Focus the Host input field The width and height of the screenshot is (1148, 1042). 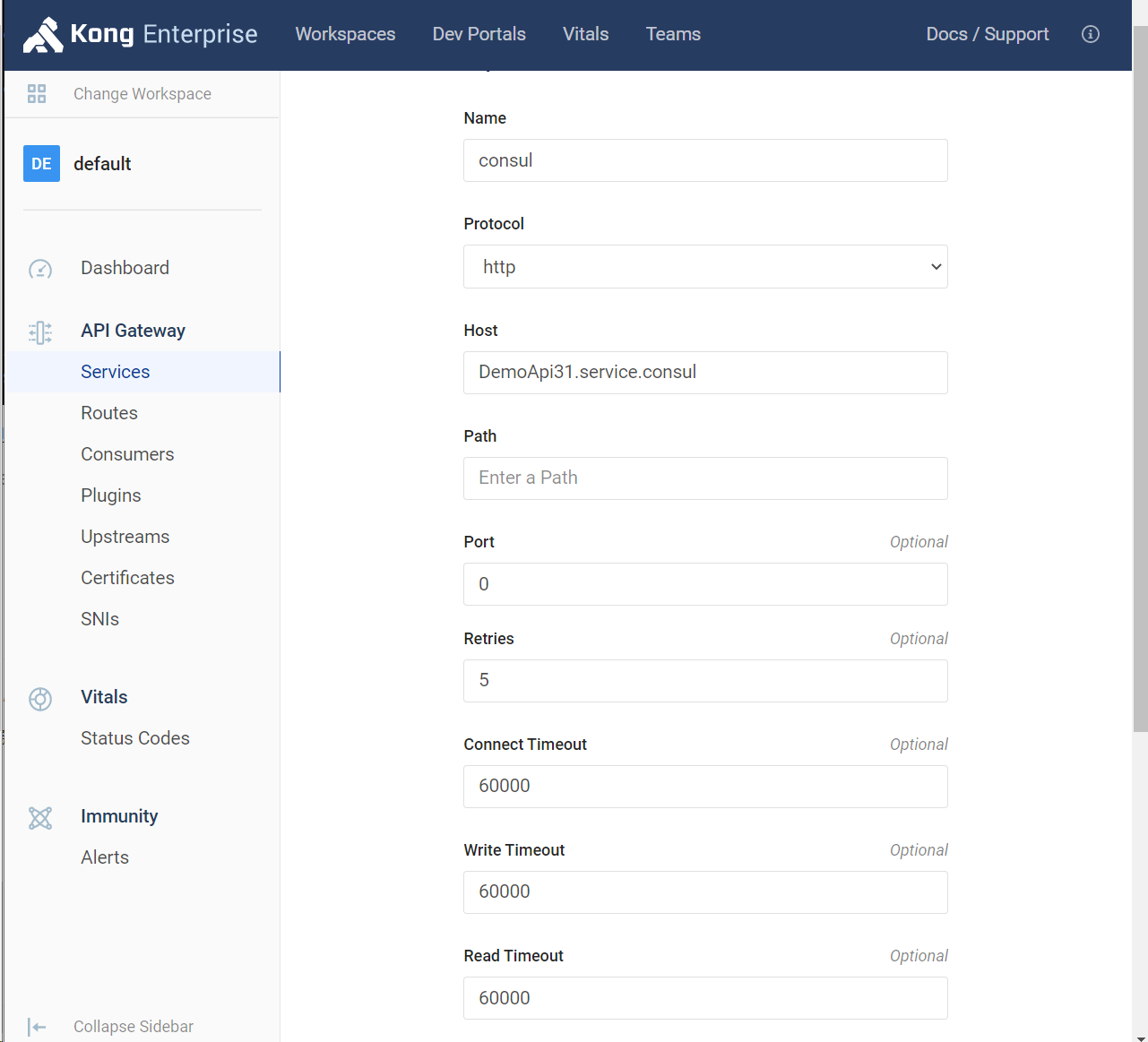(x=705, y=373)
